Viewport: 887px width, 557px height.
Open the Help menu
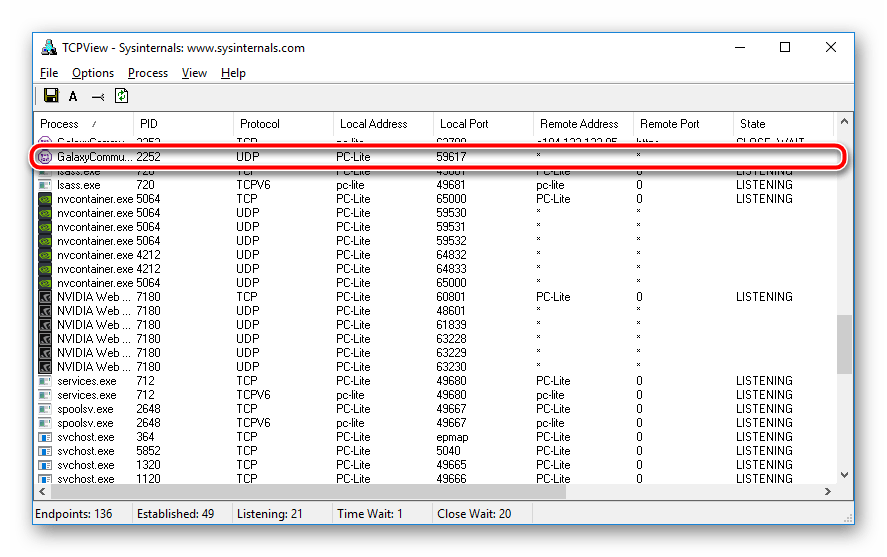click(x=233, y=73)
